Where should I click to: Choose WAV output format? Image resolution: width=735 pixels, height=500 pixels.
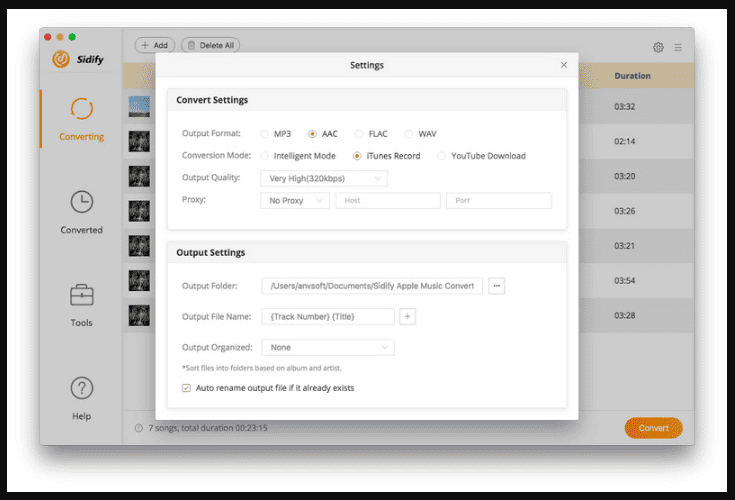pyautogui.click(x=409, y=134)
